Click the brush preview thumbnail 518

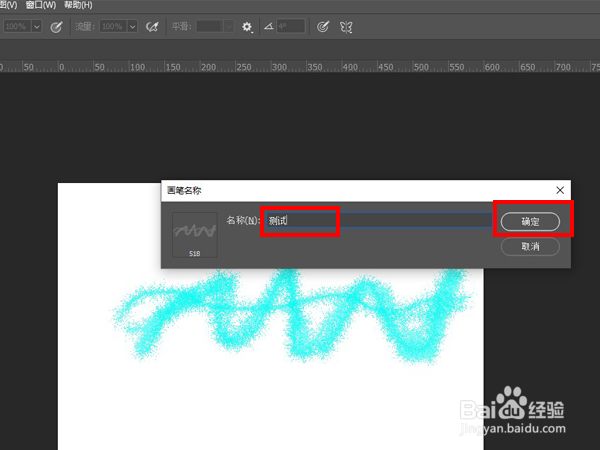(x=195, y=235)
